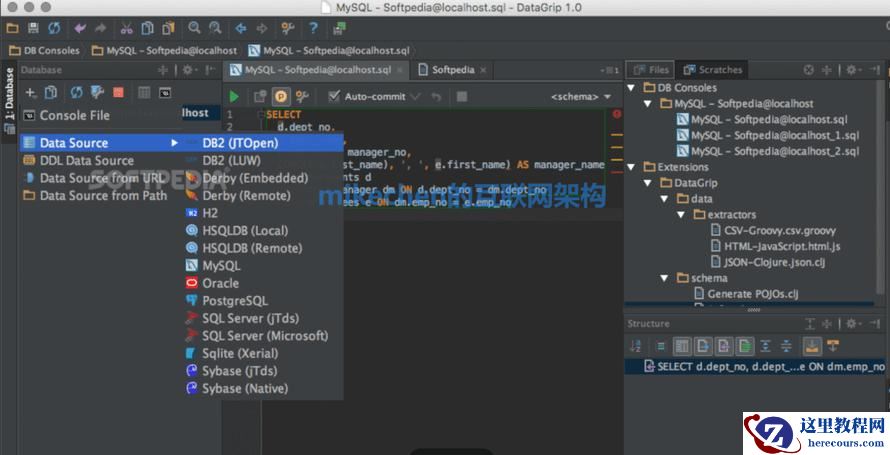
Task: Switch to the Files tab
Action: tap(650, 70)
